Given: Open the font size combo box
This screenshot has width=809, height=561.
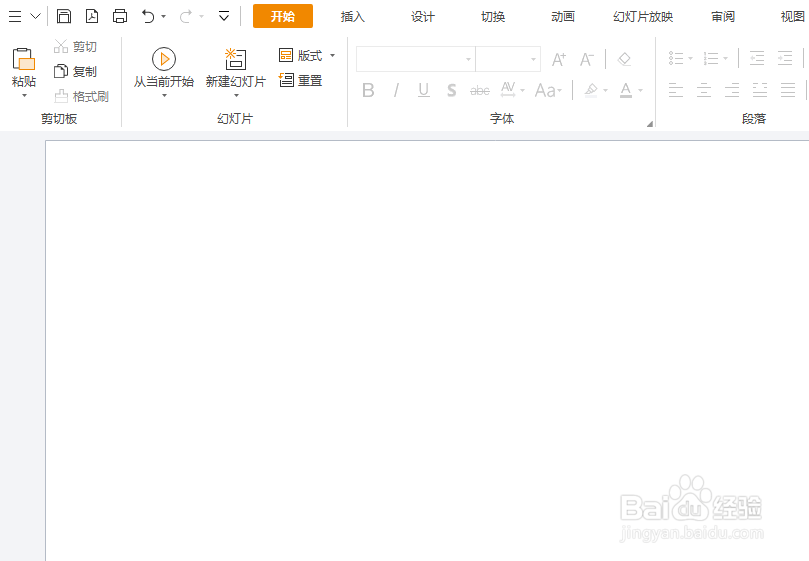Looking at the screenshot, I should (508, 59).
